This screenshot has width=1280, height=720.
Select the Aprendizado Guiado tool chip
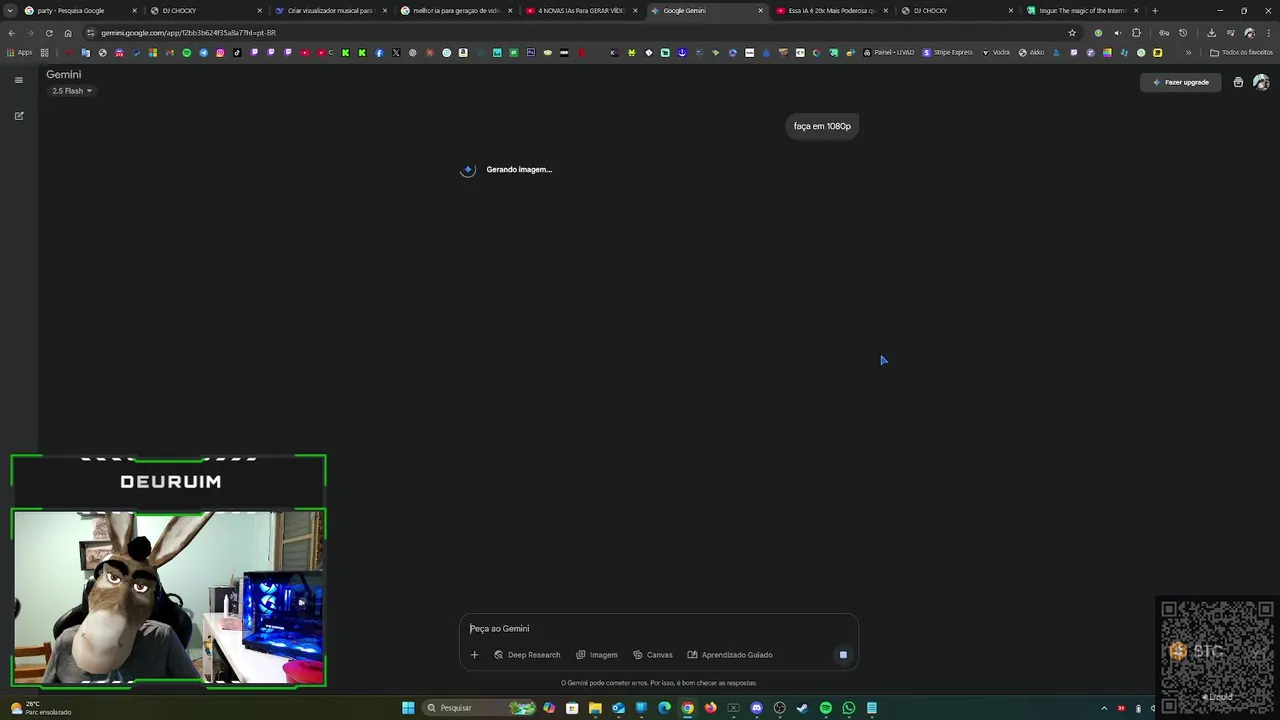point(729,655)
